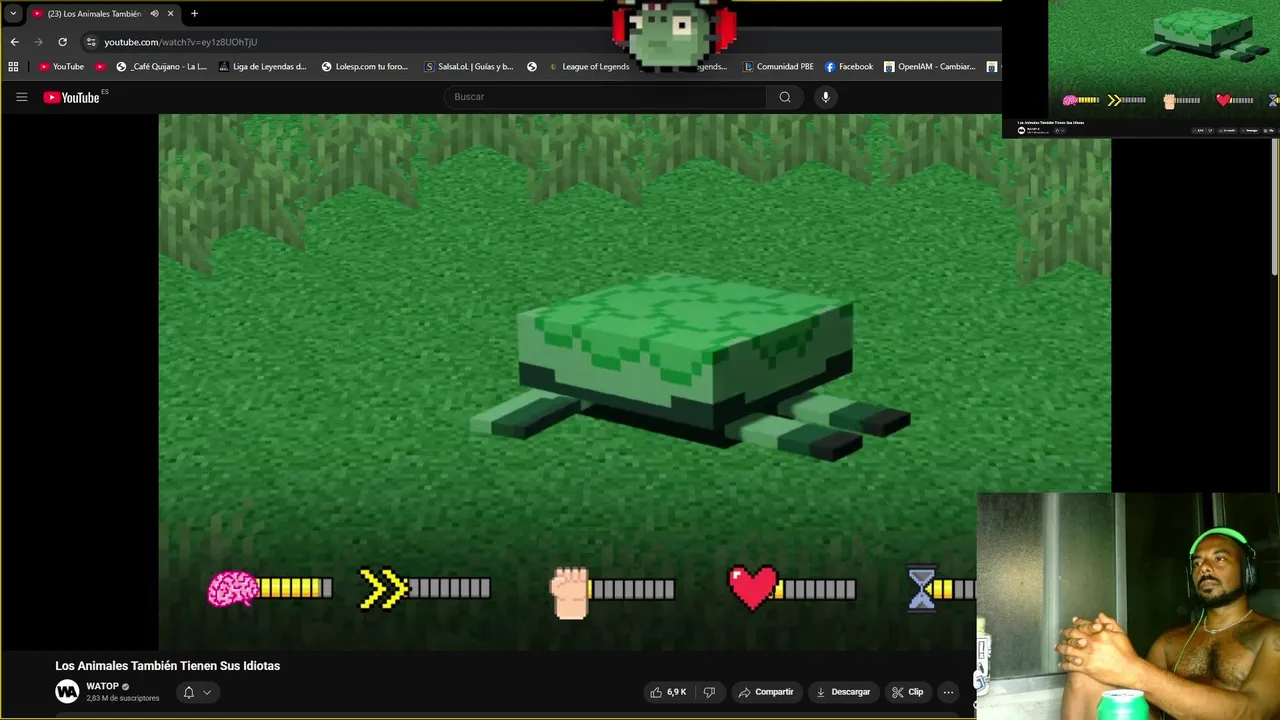The width and height of the screenshot is (1280, 720).
Task: Click the youtube.com URL address bar
Action: pyautogui.click(x=180, y=42)
